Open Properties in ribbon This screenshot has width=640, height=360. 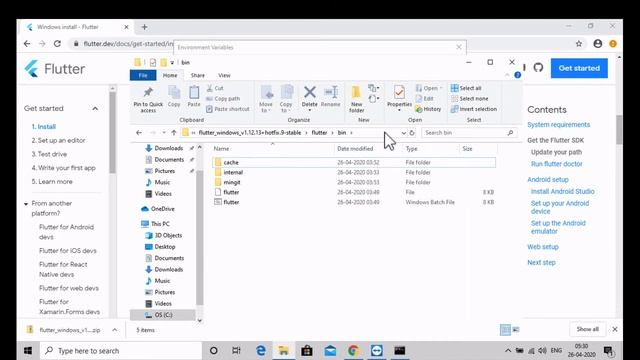tap(399, 98)
